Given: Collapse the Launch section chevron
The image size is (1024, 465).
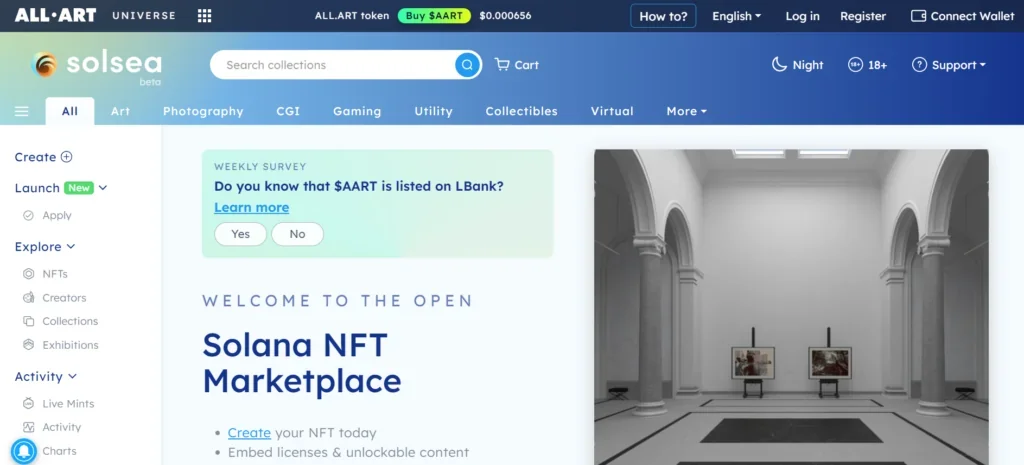Looking at the screenshot, I should click(103, 188).
